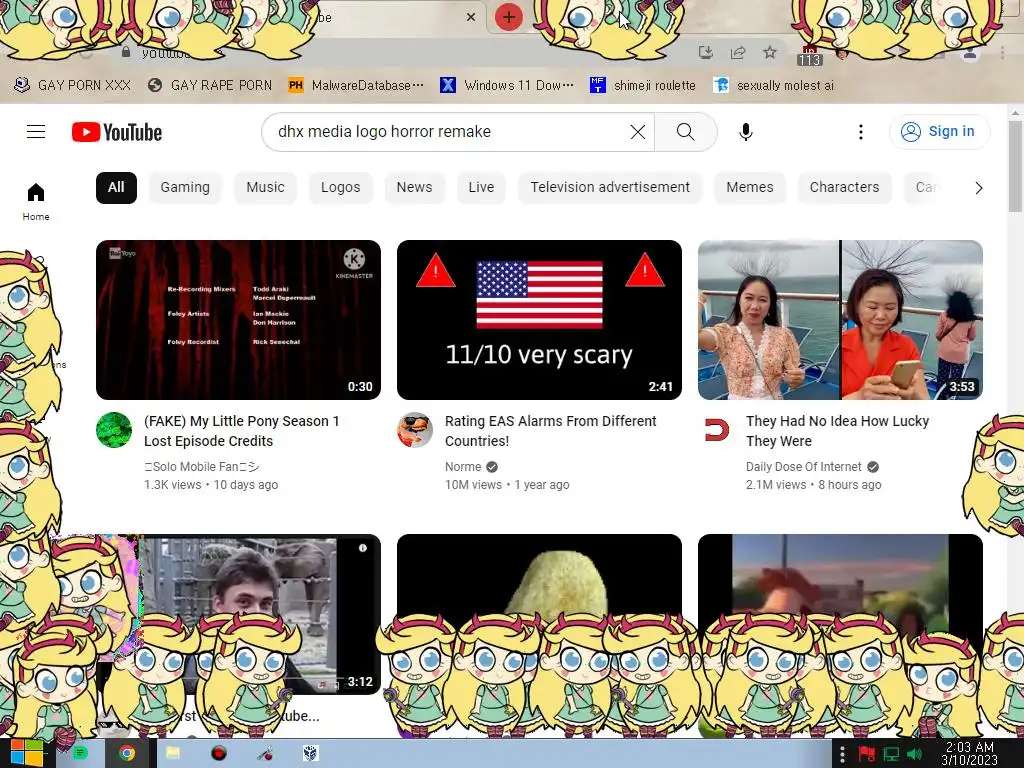Viewport: 1024px width, 768px height.
Task: Play the 11/10 very scary thumbnail
Action: coord(539,320)
